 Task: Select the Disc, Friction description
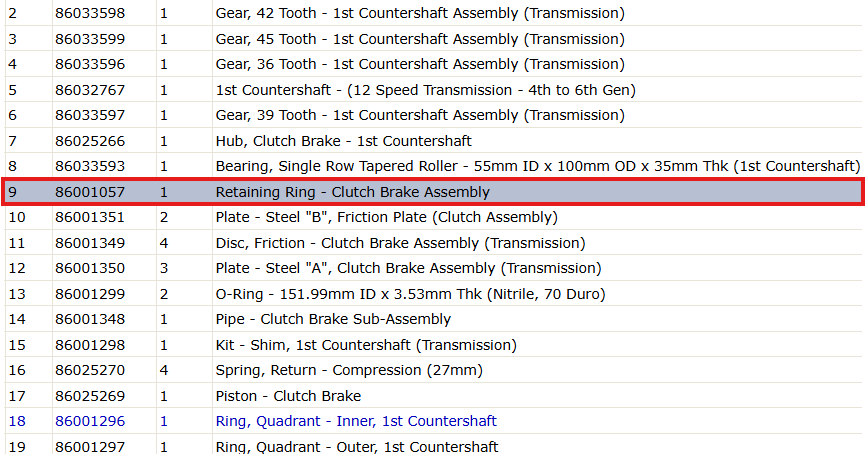(400, 243)
